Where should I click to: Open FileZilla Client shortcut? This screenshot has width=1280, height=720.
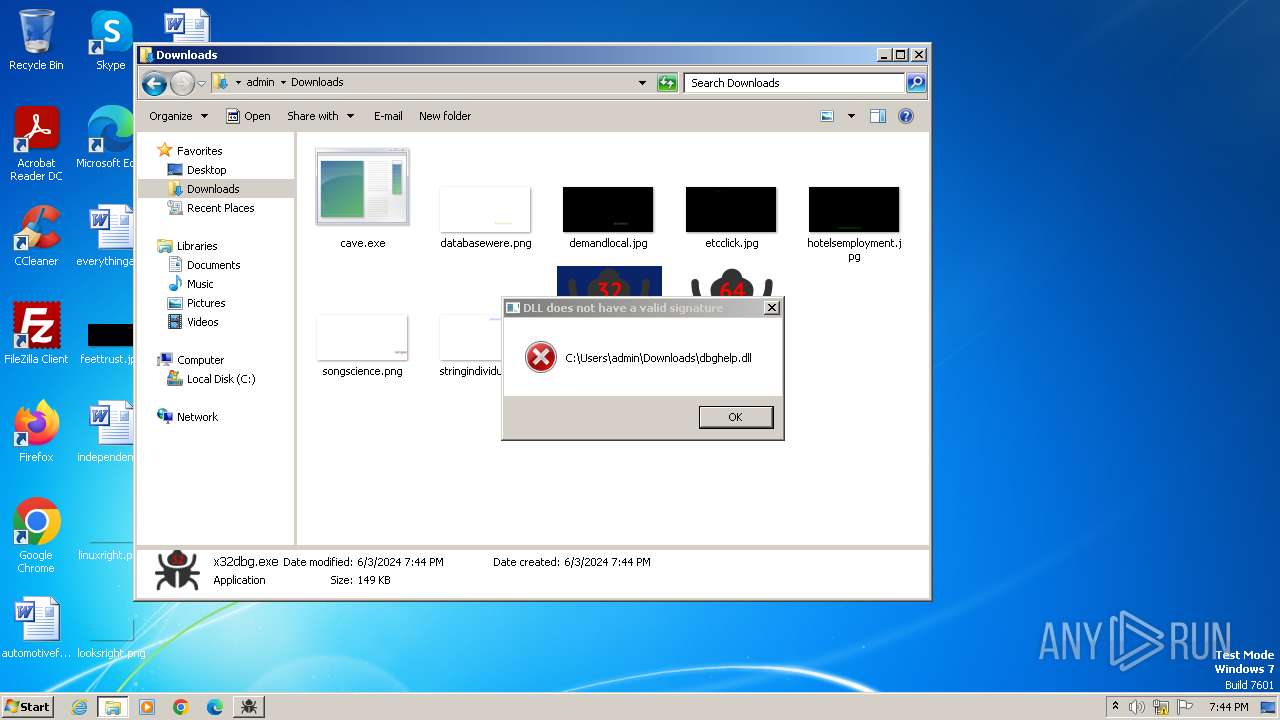36,334
